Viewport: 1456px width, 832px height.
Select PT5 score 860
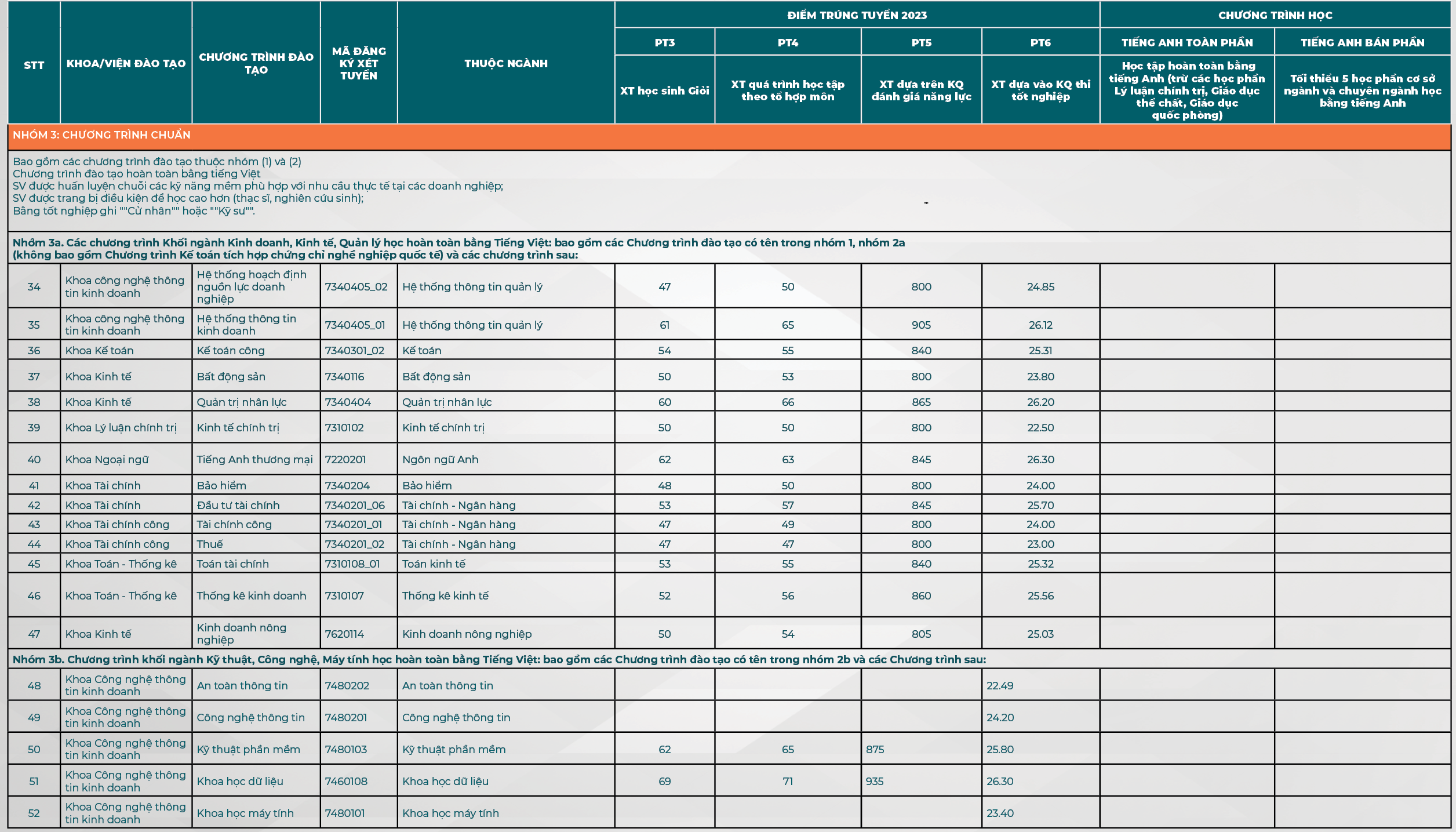pos(921,595)
